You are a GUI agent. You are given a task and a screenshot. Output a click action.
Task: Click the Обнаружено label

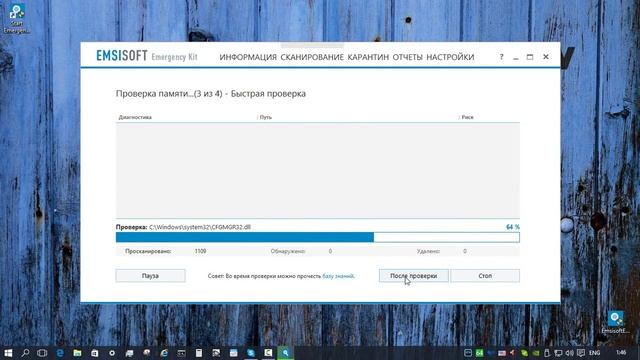tap(288, 251)
